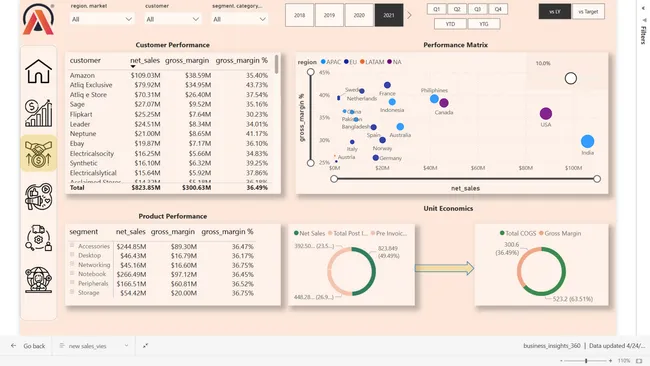Open the customer filter dropdown
The height and width of the screenshot is (366, 650).
[172, 19]
